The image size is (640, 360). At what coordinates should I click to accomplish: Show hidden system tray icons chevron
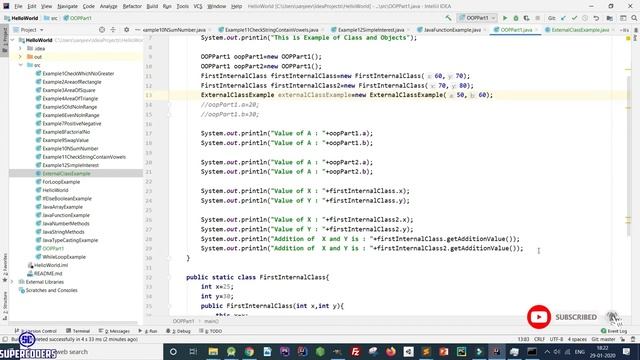[x=547, y=351]
